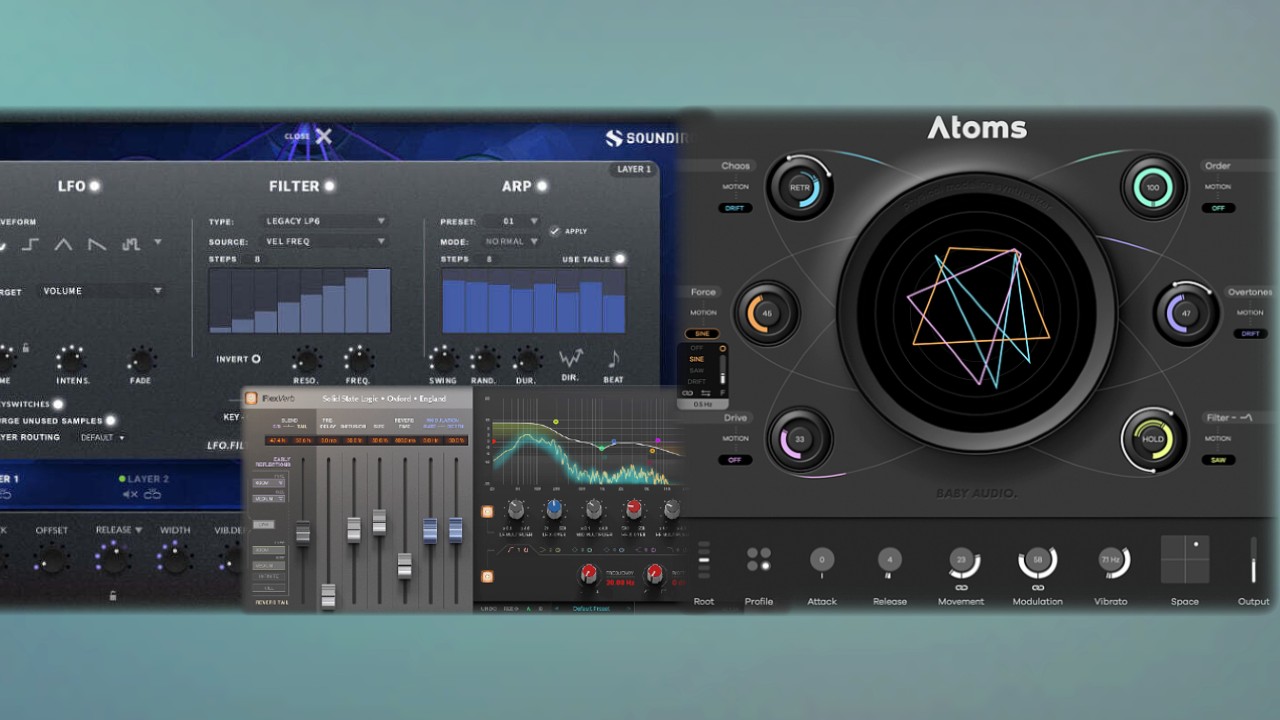
Task: Close the Soundiron panel with the X icon
Action: 323,136
